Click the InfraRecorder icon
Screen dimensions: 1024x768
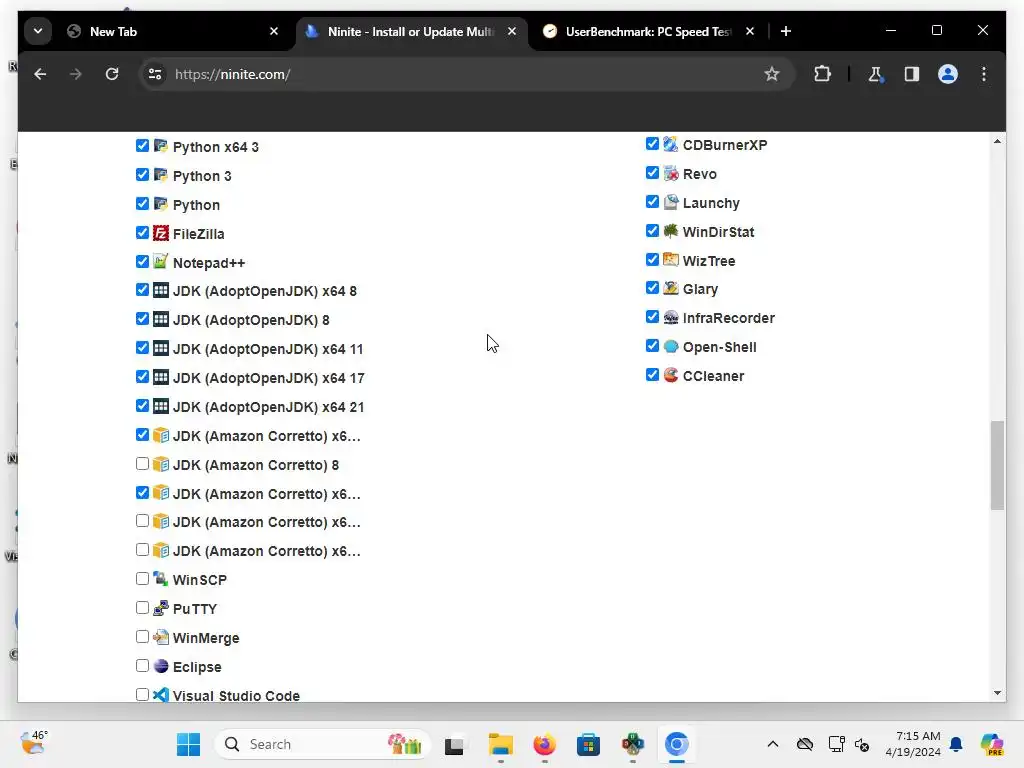coord(671,317)
